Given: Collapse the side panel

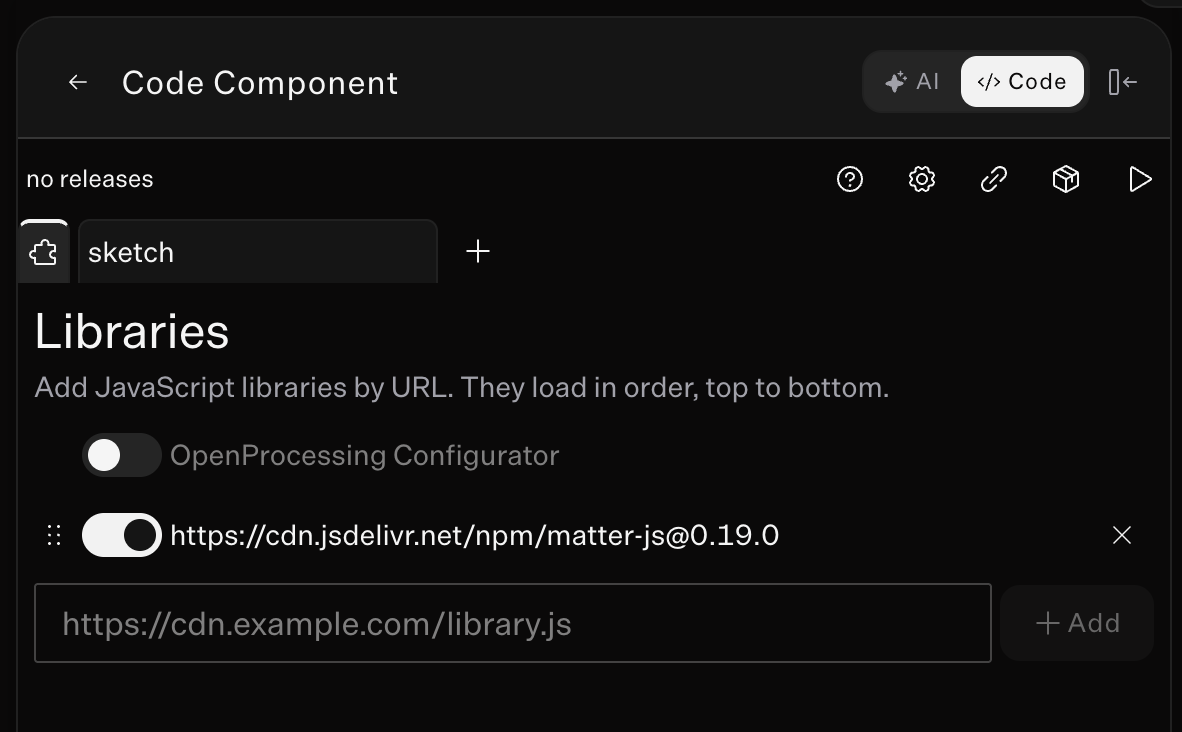Looking at the screenshot, I should pos(1122,81).
